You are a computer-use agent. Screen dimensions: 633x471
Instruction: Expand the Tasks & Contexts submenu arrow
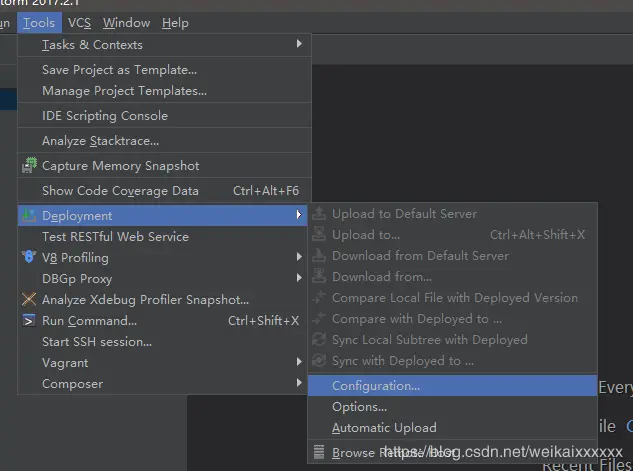click(x=299, y=44)
